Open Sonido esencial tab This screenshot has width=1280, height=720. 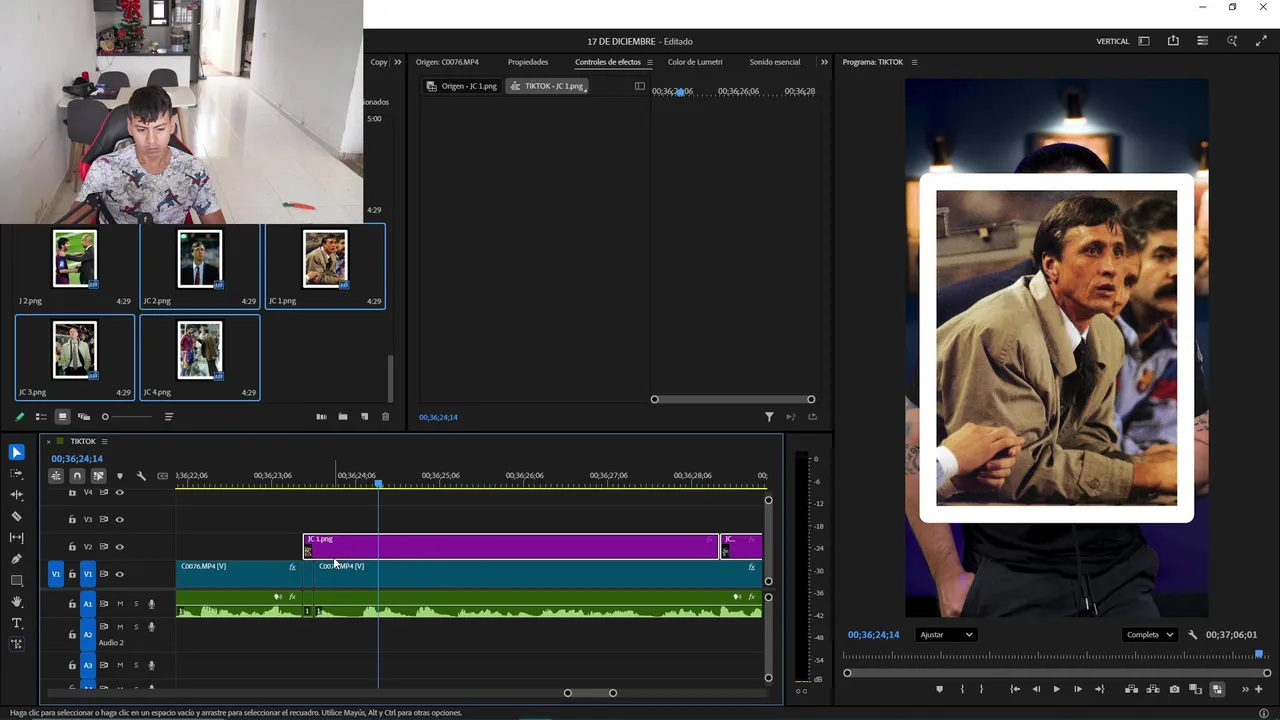775,62
